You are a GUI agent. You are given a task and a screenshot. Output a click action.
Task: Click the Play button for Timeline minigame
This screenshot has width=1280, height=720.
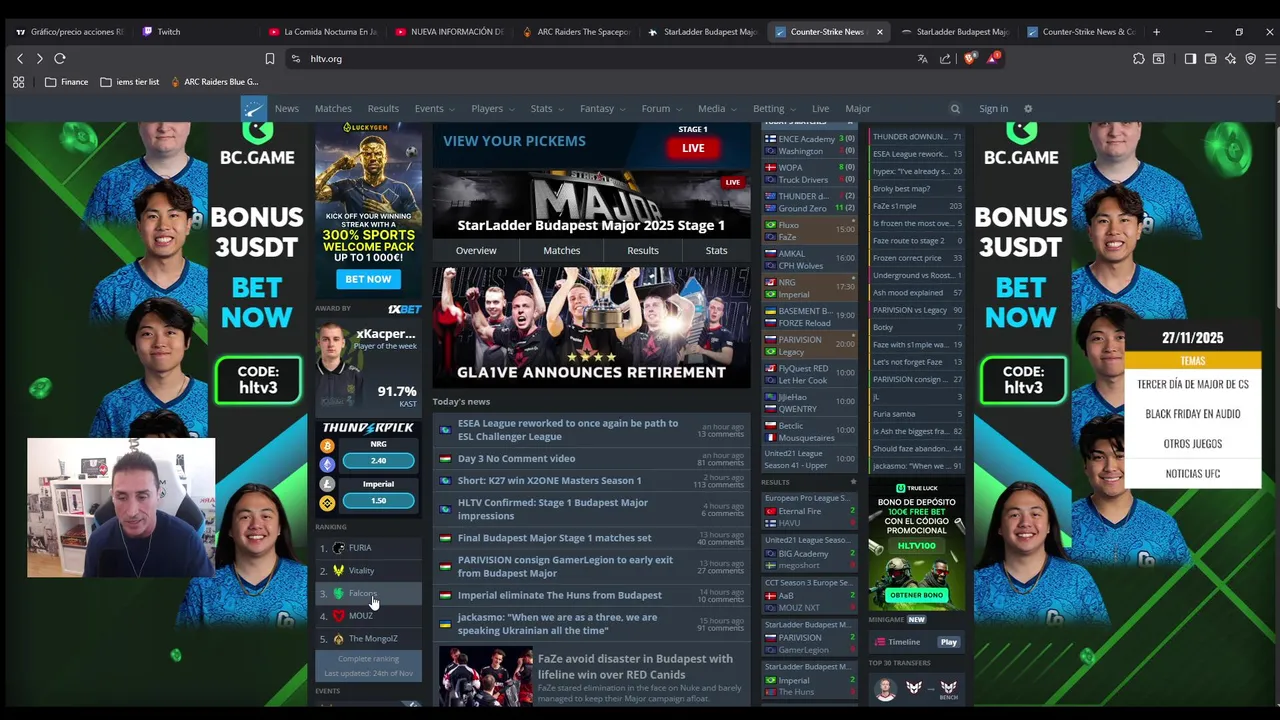pyautogui.click(x=949, y=642)
